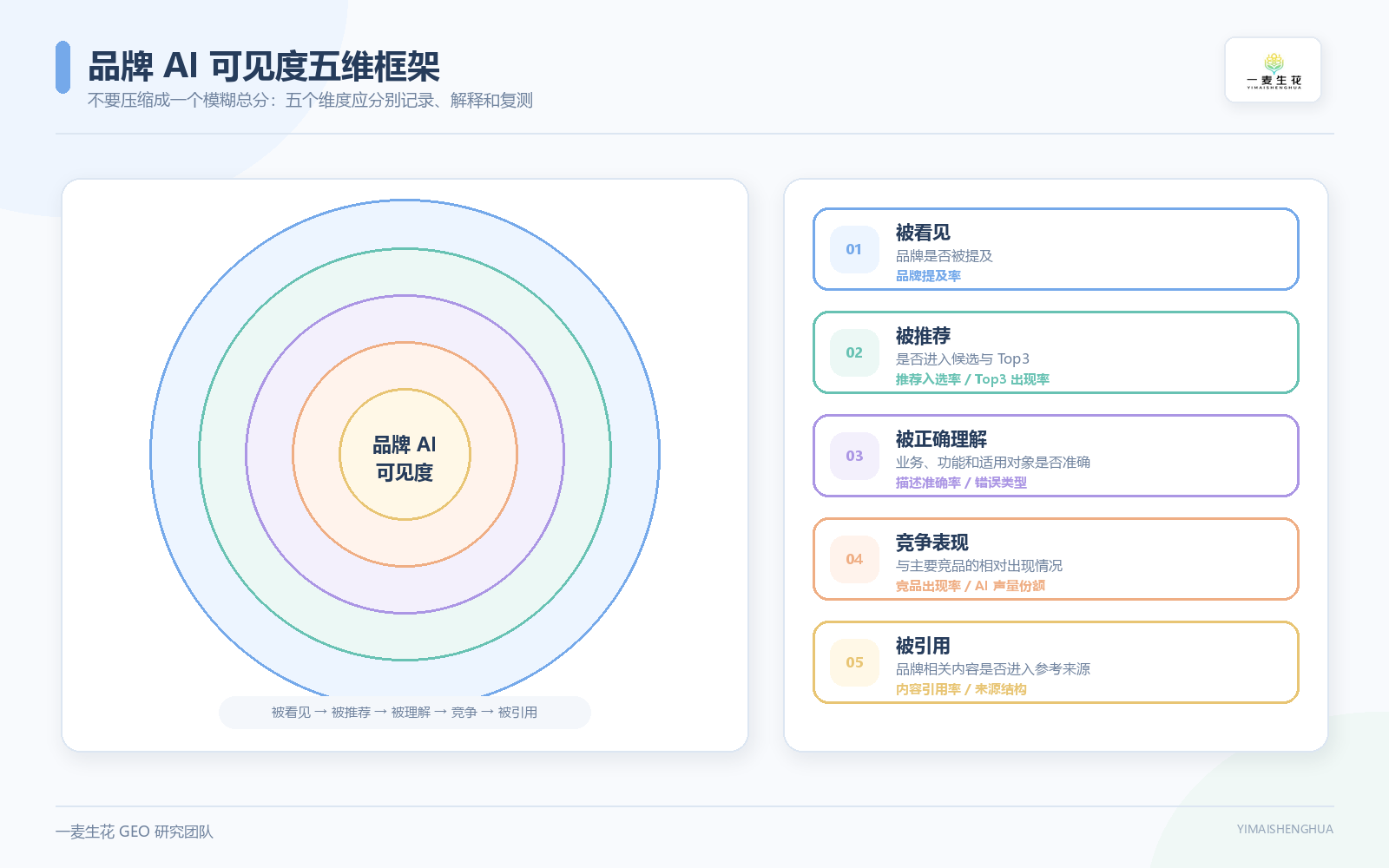
Task: Select the 01 number badge
Action: click(854, 250)
